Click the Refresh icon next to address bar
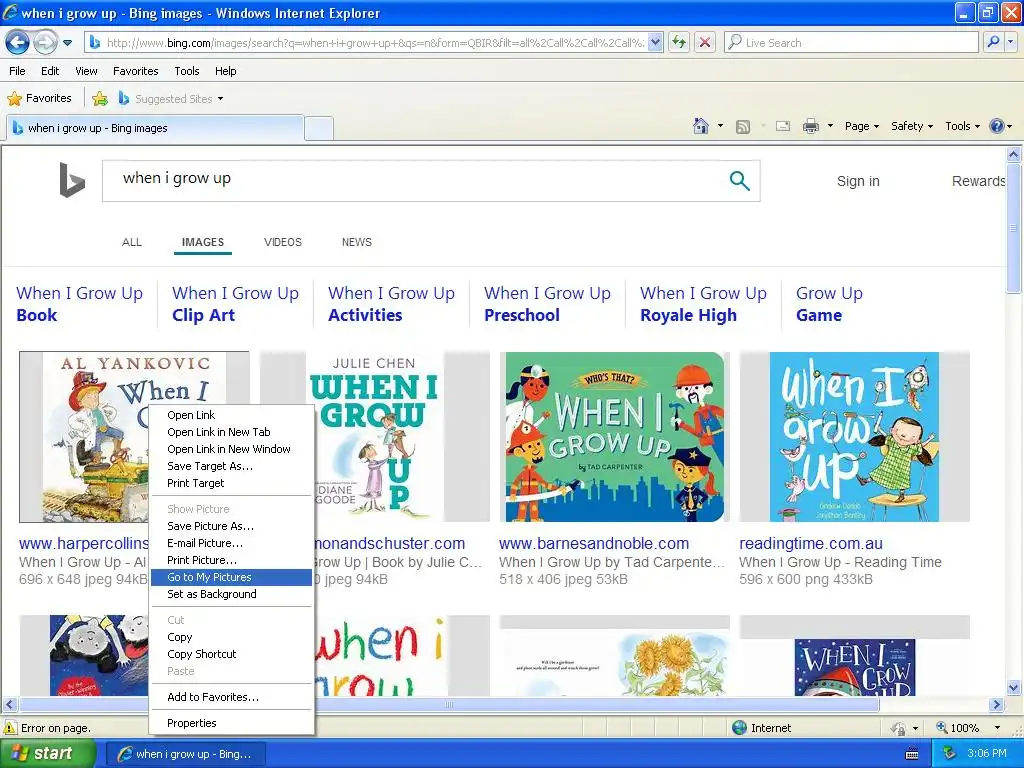This screenshot has height=768, width=1024. [x=679, y=42]
